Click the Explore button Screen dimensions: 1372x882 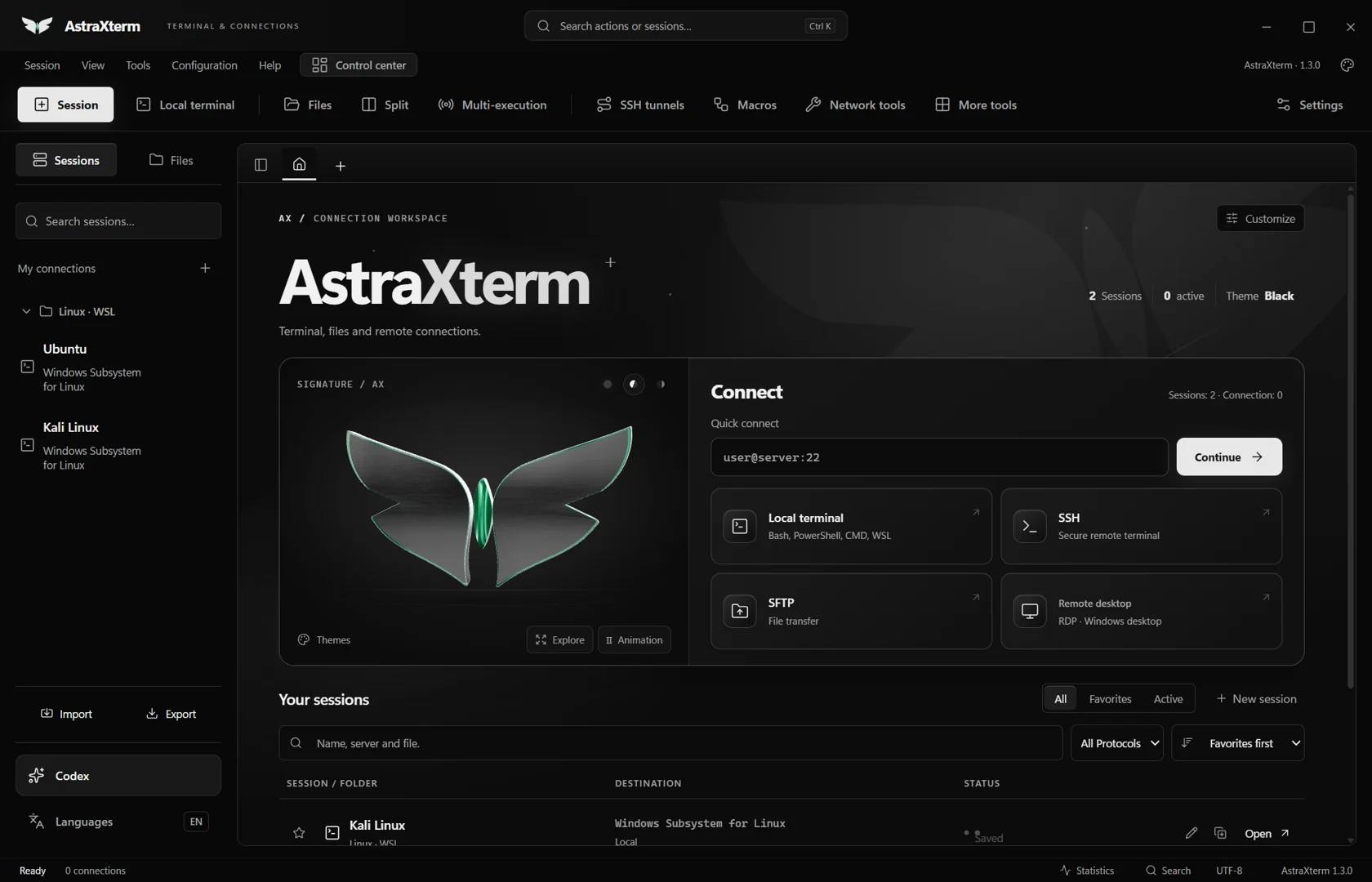pyautogui.click(x=559, y=640)
